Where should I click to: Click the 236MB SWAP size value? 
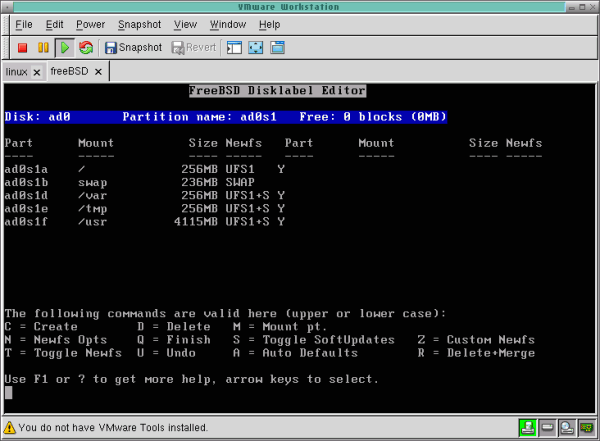[x=199, y=182]
